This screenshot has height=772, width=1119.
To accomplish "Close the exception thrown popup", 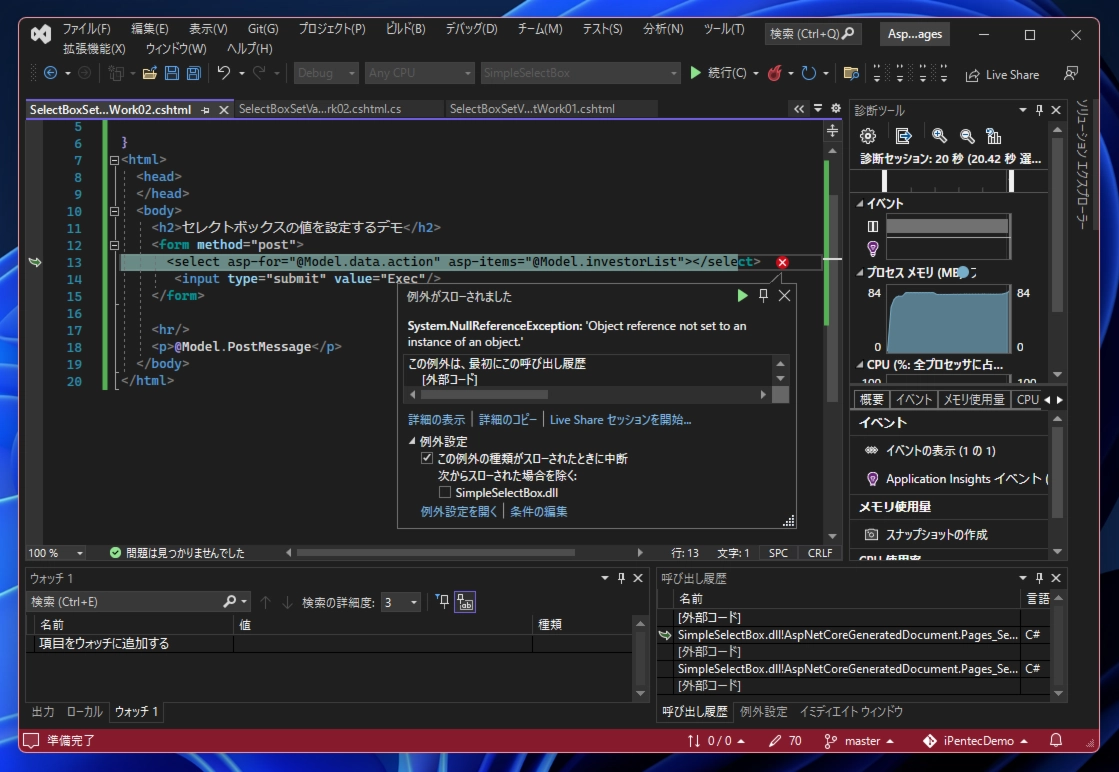I will click(x=784, y=295).
